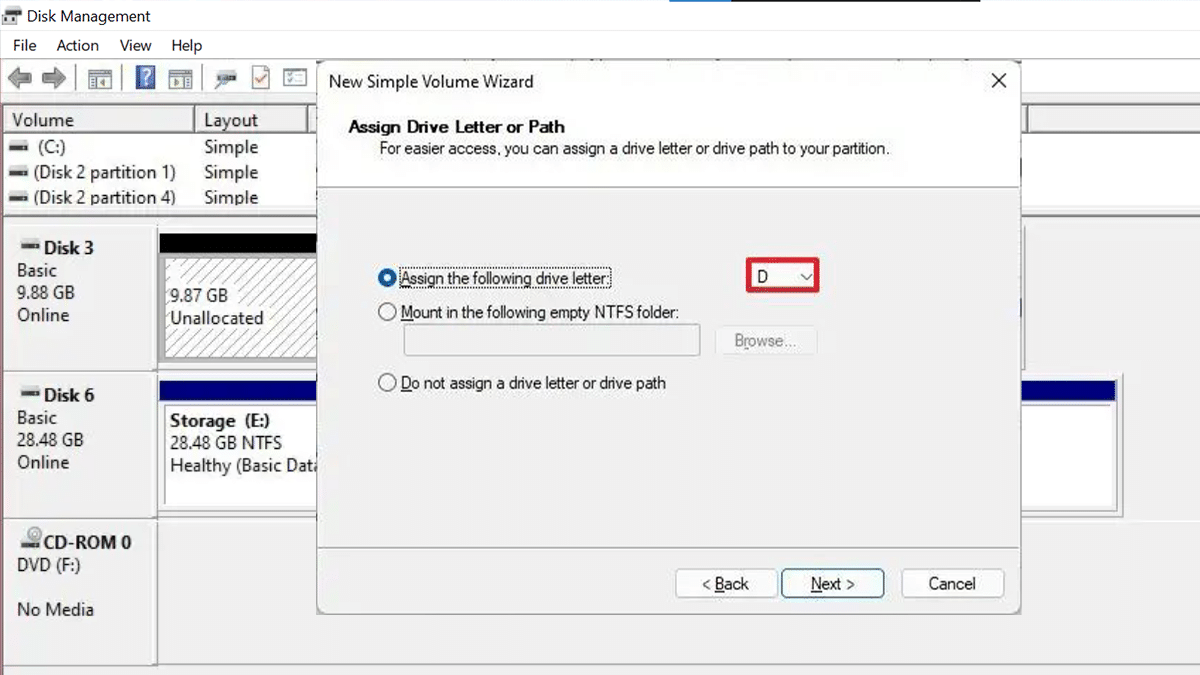Click the NTFS folder path input field
Image resolution: width=1200 pixels, height=675 pixels.
pyautogui.click(x=552, y=341)
